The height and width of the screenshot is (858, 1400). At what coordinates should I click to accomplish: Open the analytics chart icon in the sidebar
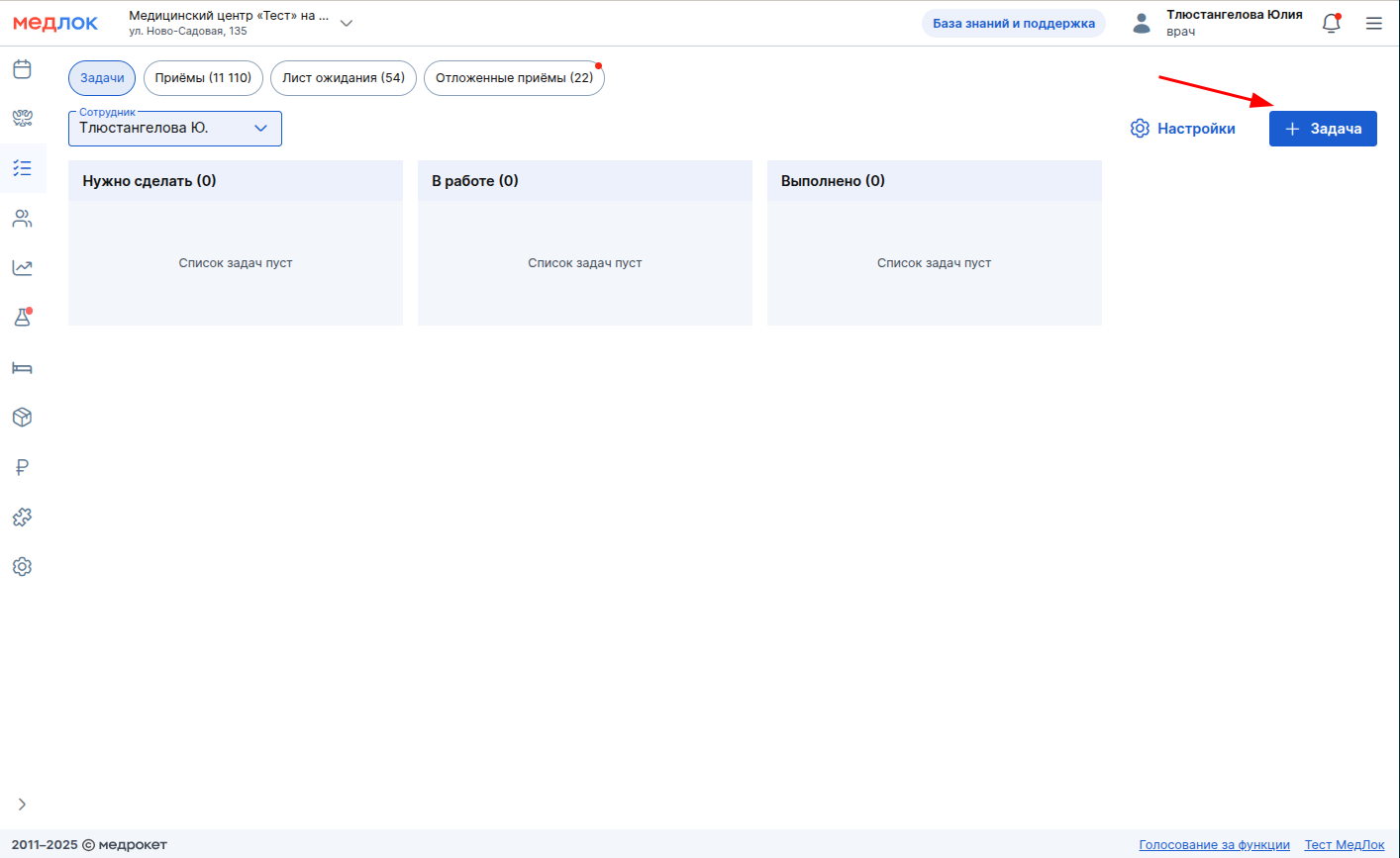click(22, 268)
